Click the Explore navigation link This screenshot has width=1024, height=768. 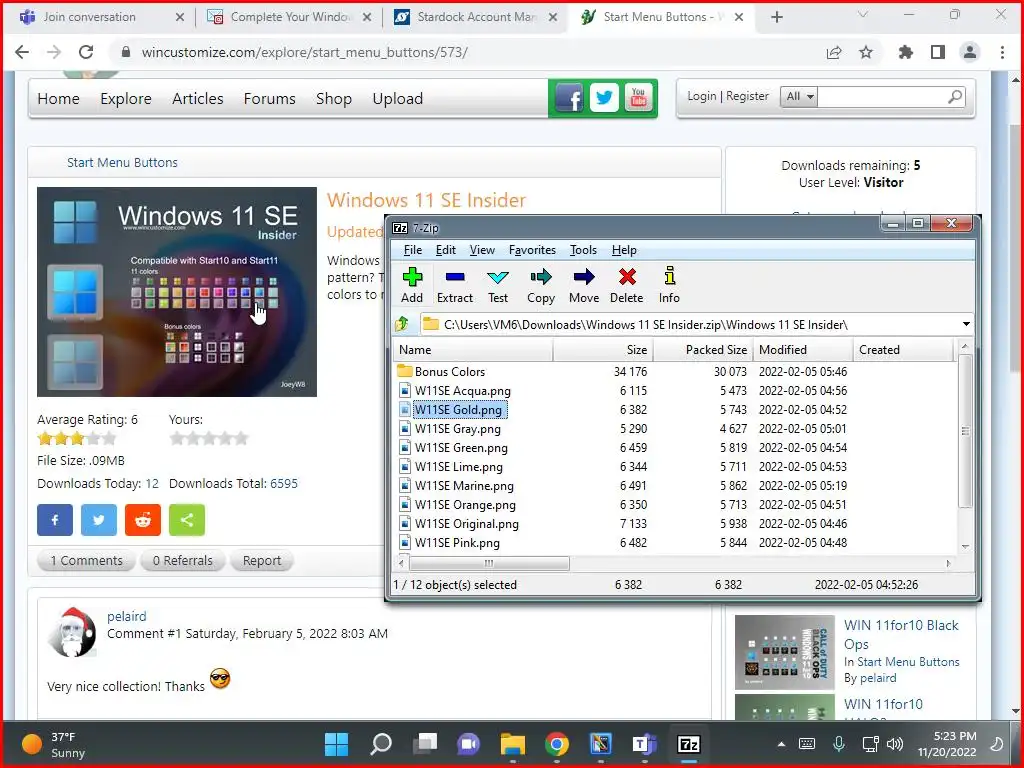click(126, 99)
